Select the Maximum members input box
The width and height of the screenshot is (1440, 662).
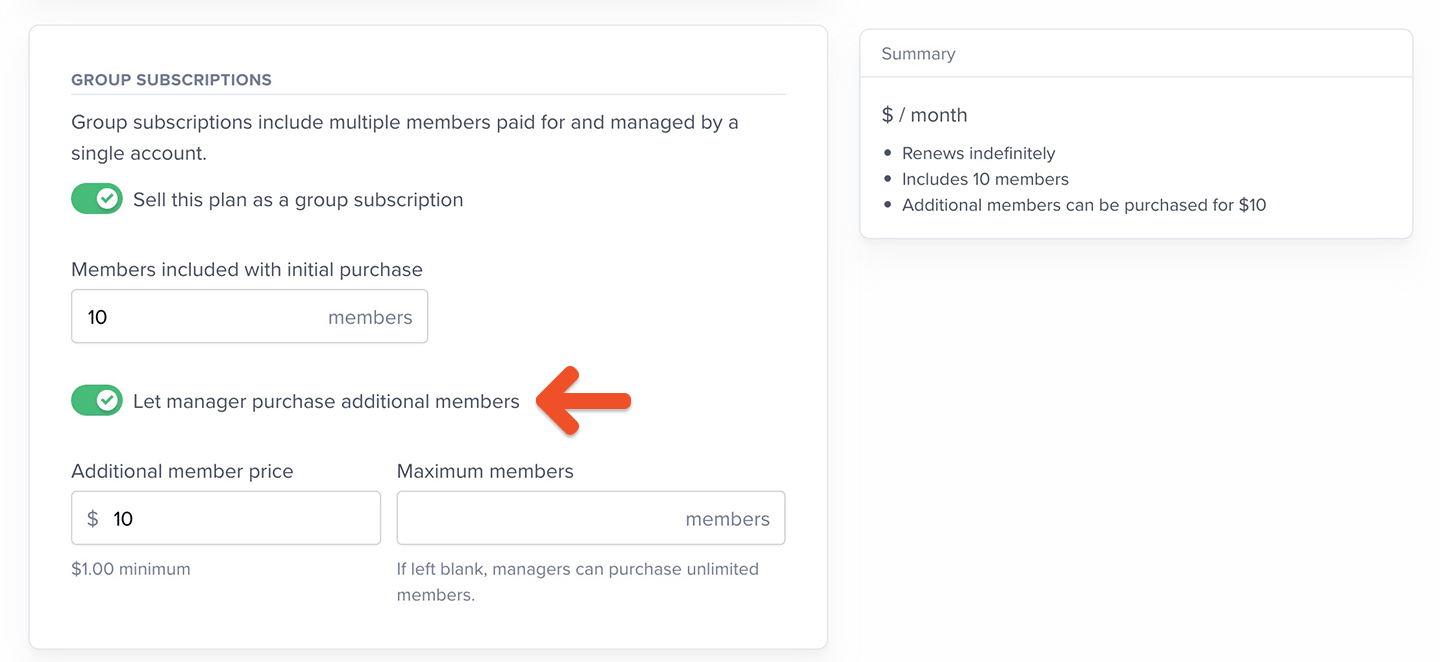[540, 518]
